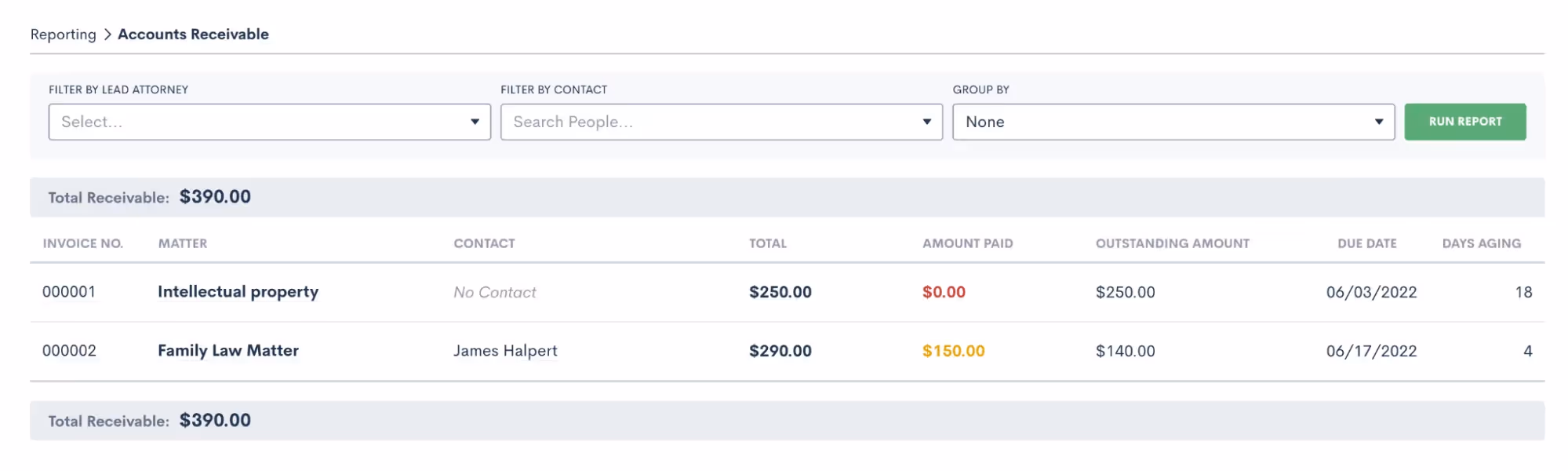Go to Reporting breadcrumb link
This screenshot has height=471, width=1568.
[x=63, y=35]
